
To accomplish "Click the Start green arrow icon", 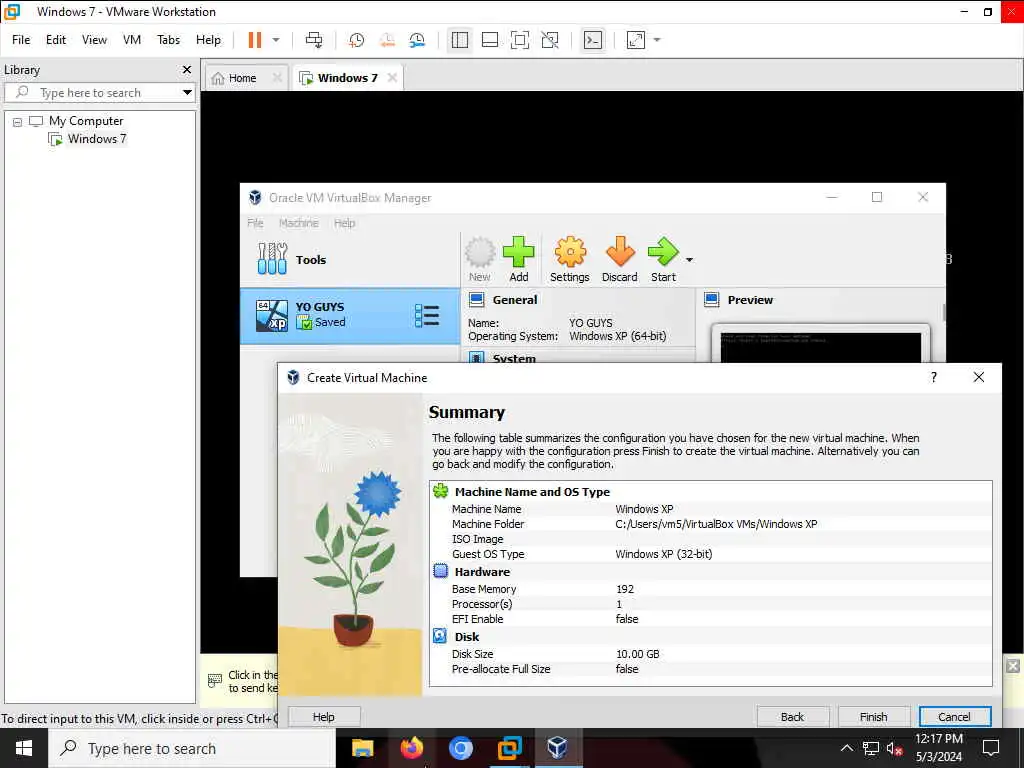I will [x=663, y=259].
